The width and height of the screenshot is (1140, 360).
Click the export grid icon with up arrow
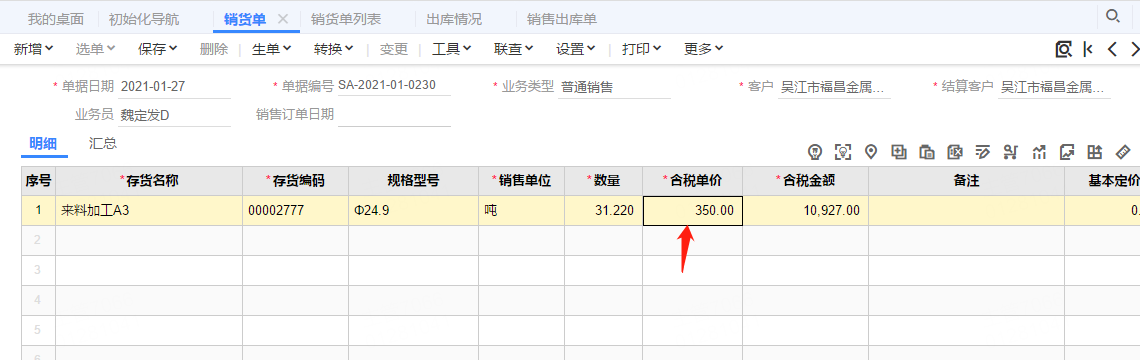1095,152
